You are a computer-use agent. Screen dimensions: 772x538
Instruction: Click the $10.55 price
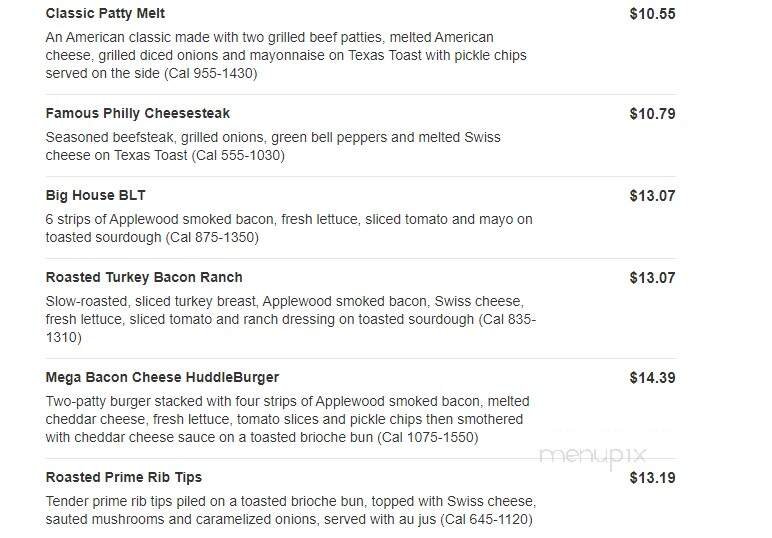click(652, 14)
